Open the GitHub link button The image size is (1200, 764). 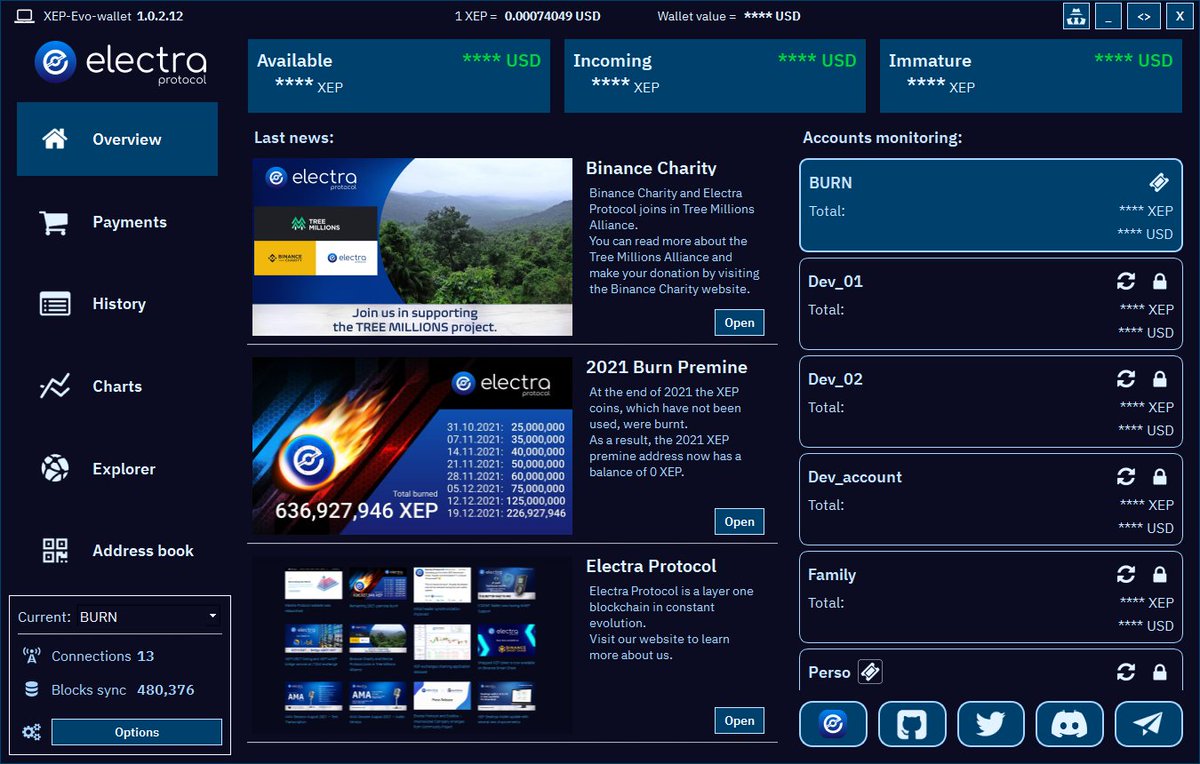click(x=912, y=724)
